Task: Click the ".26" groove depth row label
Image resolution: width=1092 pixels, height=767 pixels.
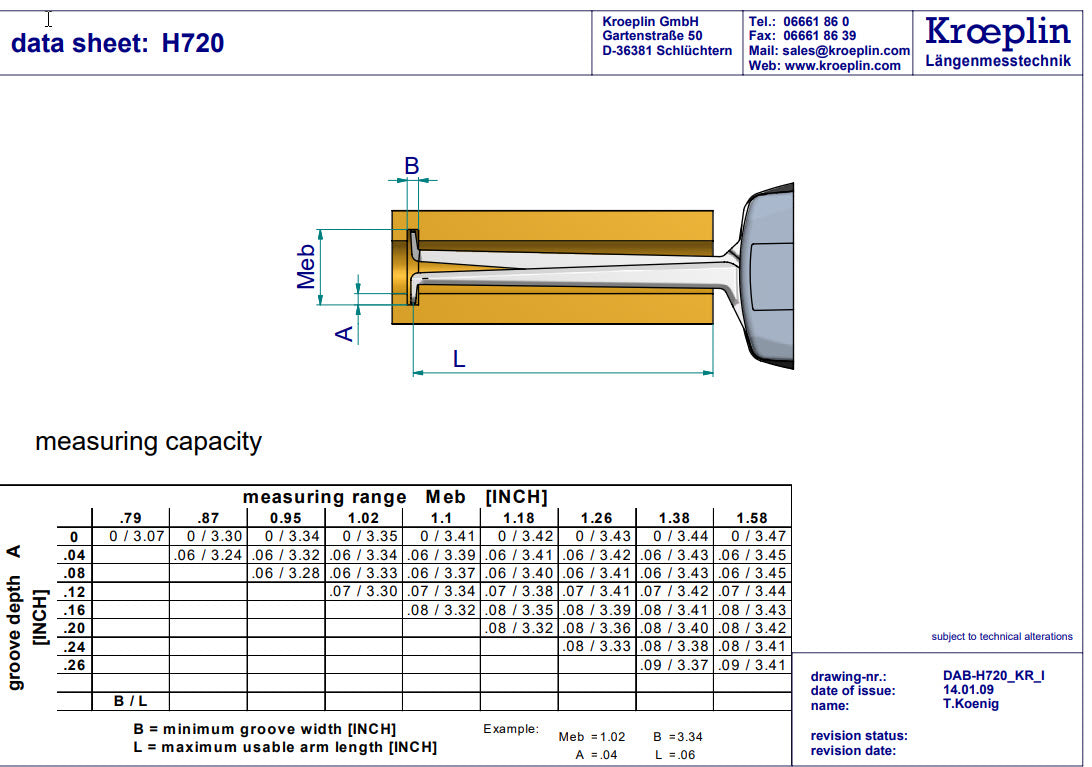Action: click(73, 665)
